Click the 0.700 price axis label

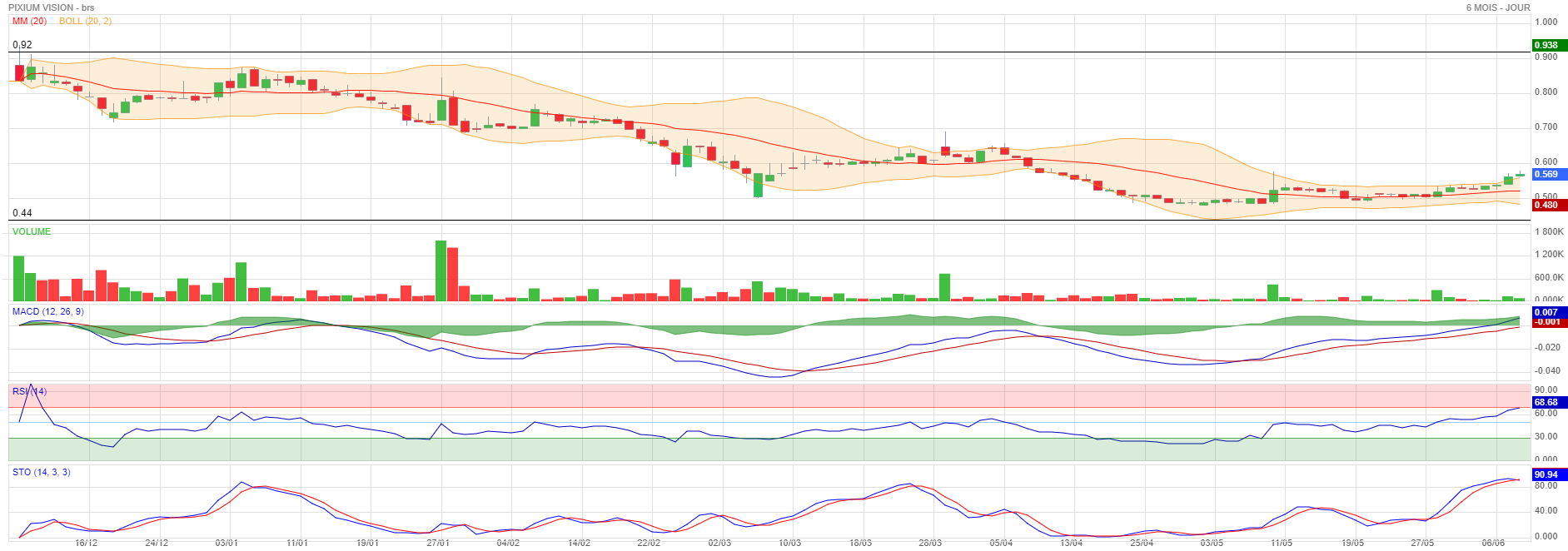(x=1546, y=127)
